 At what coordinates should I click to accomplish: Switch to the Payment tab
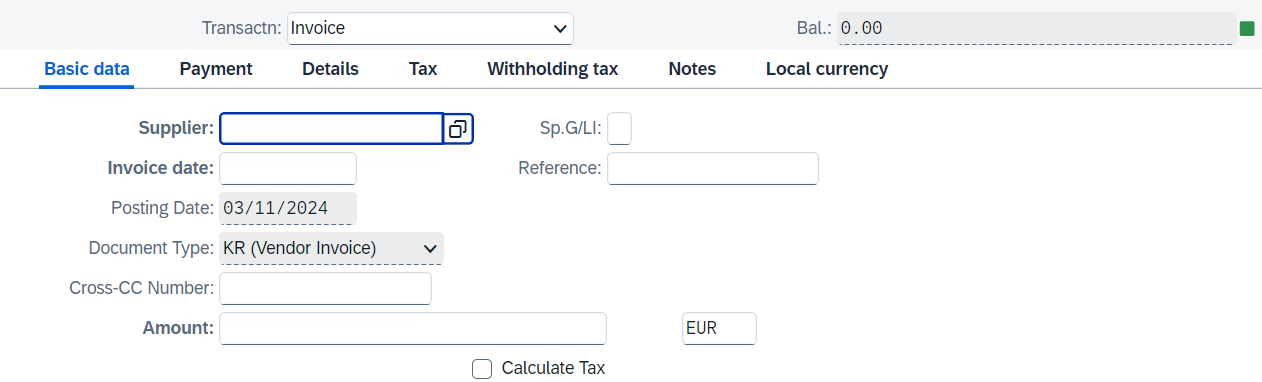tap(216, 69)
